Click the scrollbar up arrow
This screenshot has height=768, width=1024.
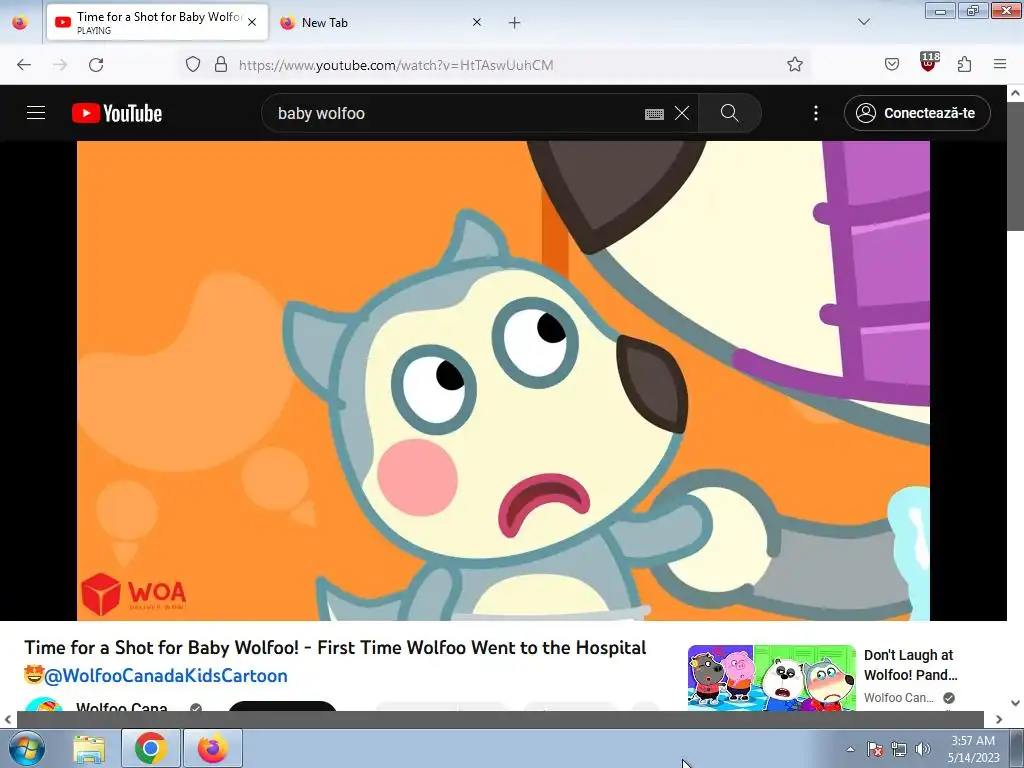click(x=1015, y=93)
